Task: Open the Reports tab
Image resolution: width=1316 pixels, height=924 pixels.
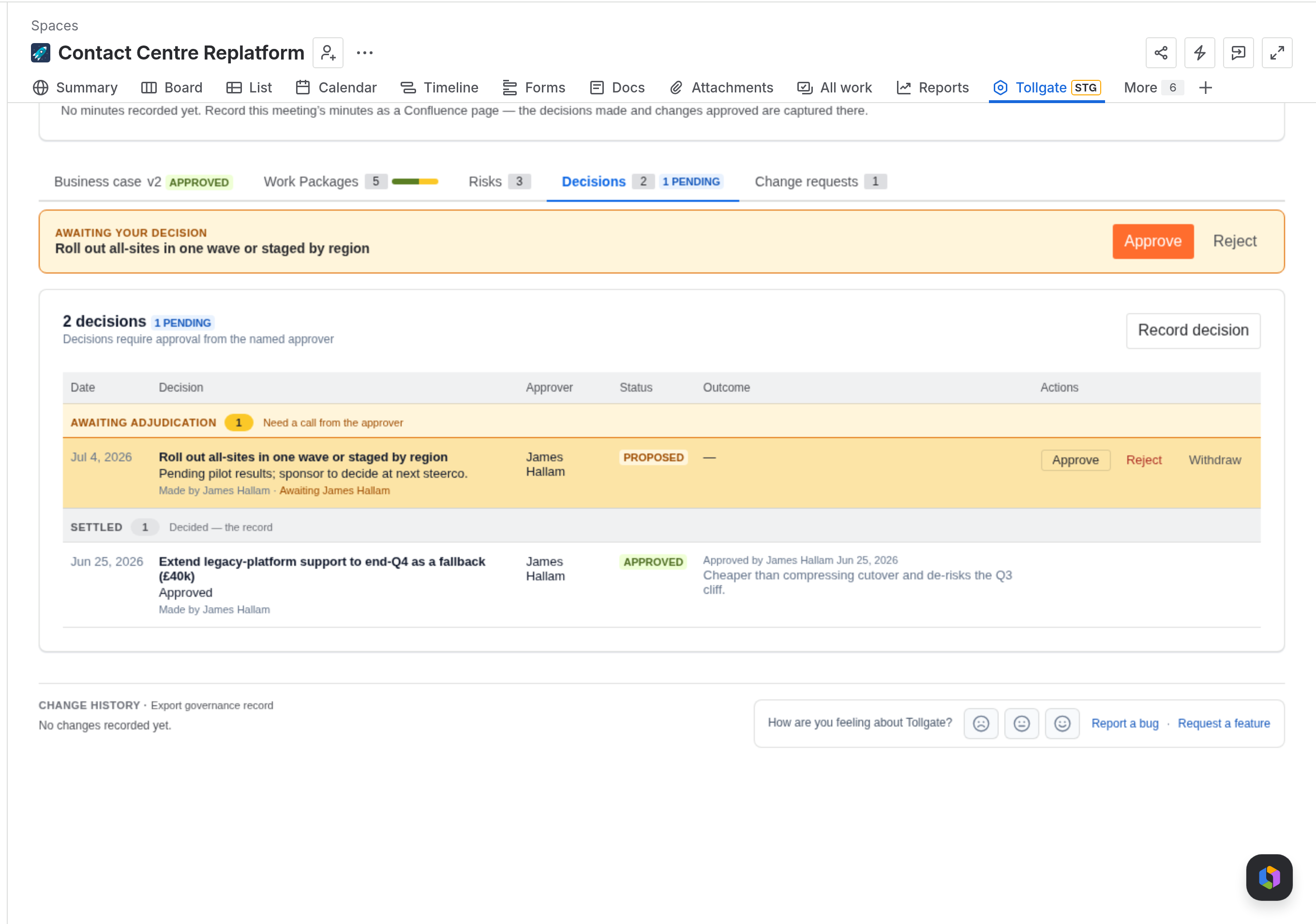Action: (x=932, y=88)
